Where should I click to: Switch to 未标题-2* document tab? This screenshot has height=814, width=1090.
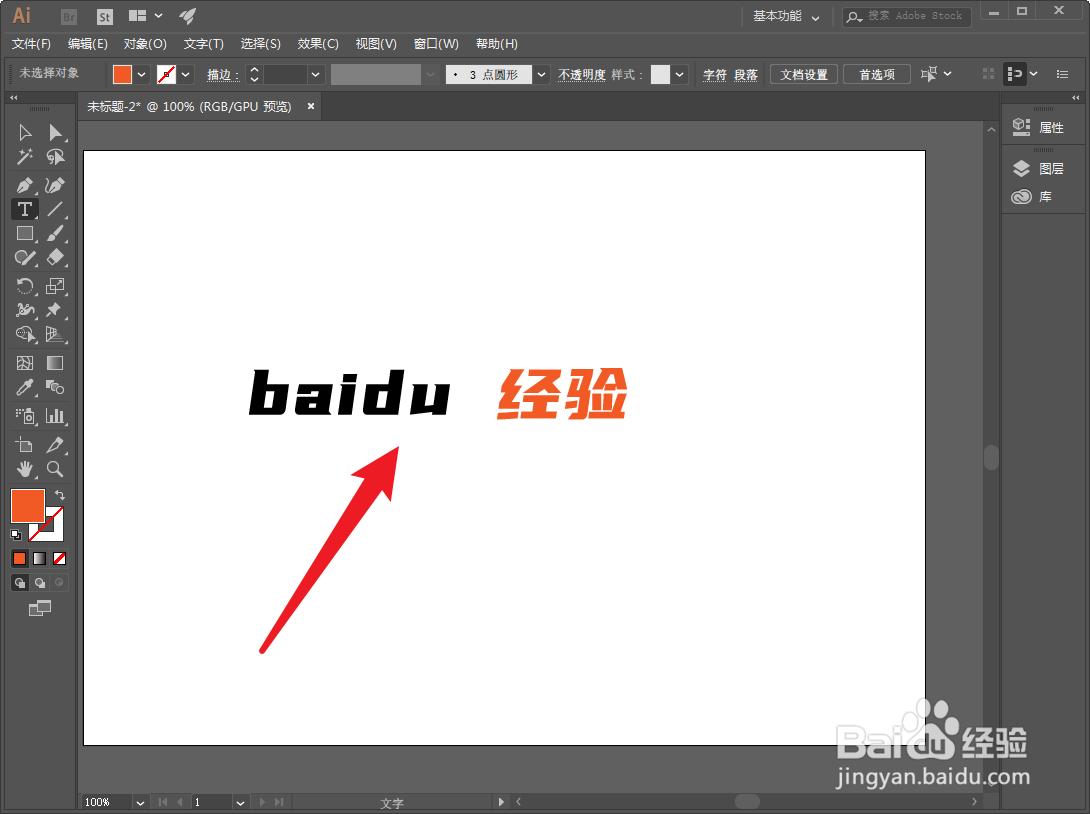(189, 106)
